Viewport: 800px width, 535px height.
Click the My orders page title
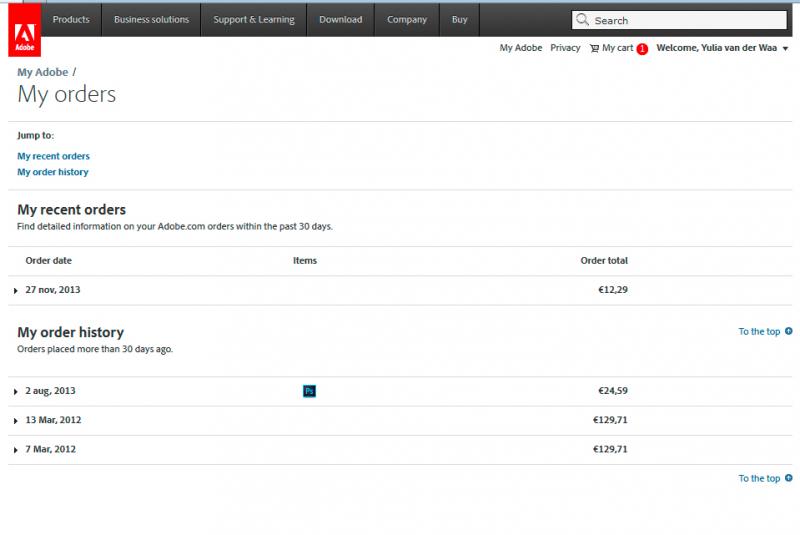67,95
